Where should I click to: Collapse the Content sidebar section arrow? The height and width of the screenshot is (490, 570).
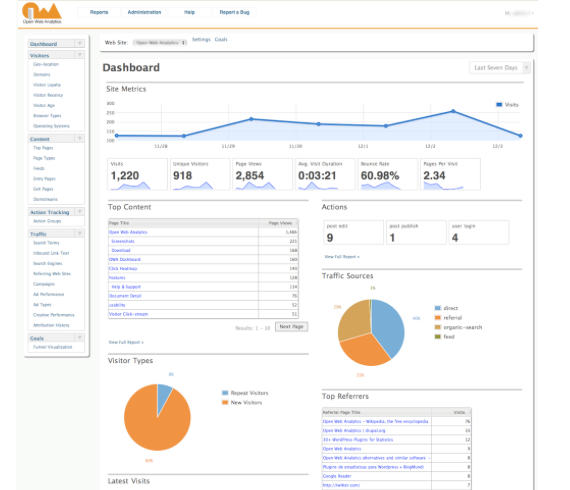click(x=80, y=138)
